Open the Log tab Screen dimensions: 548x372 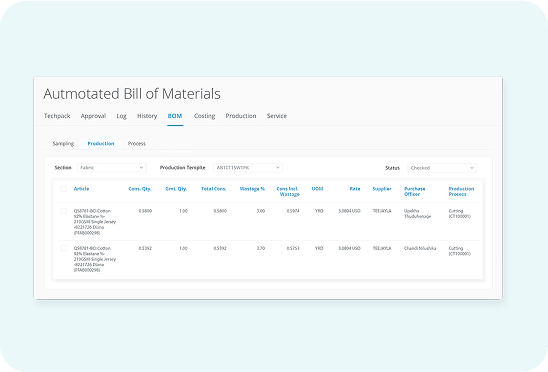[x=121, y=116]
